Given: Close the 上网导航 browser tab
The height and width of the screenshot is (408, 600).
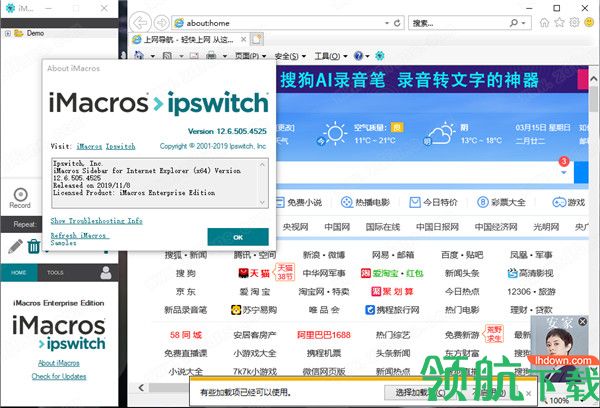Looking at the screenshot, I should coord(243,39).
